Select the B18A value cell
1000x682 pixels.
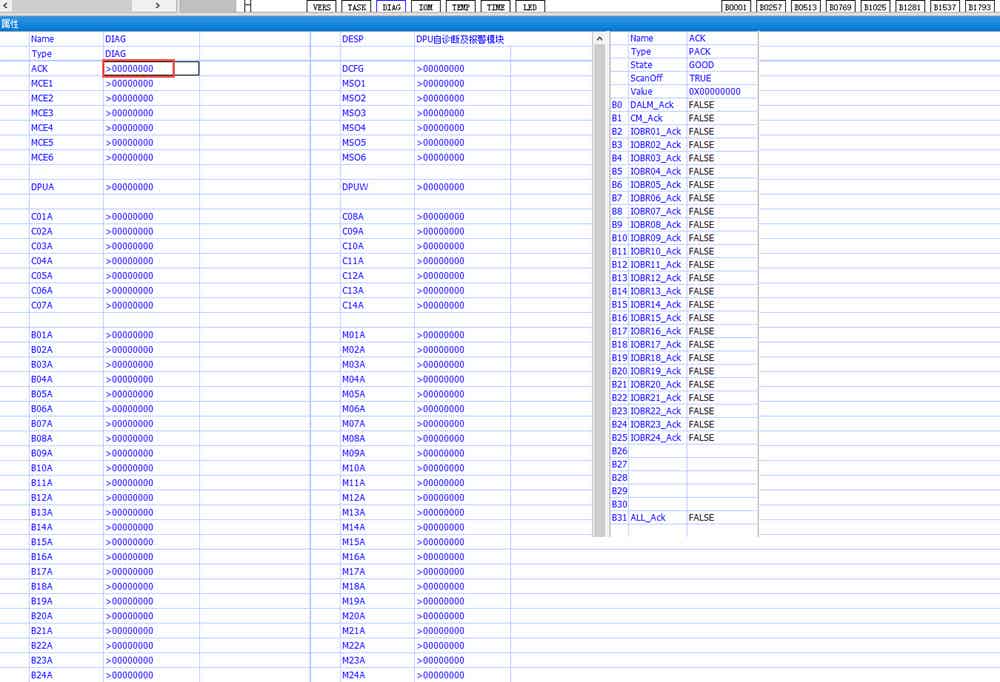pyautogui.click(x=151, y=586)
